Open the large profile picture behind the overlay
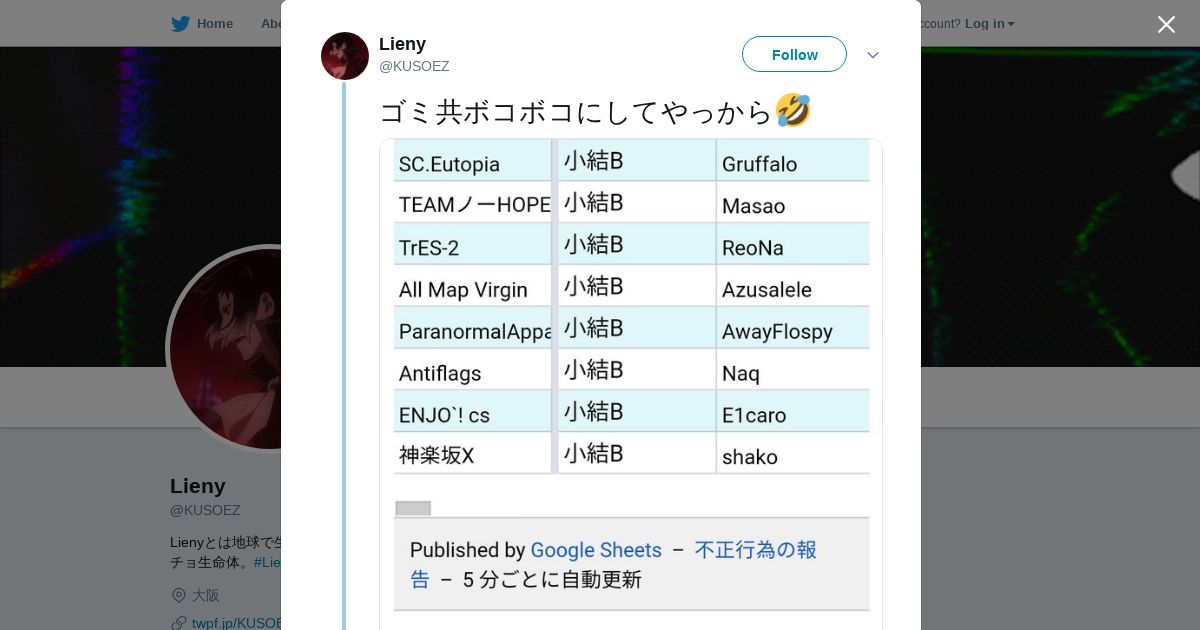 coord(225,348)
